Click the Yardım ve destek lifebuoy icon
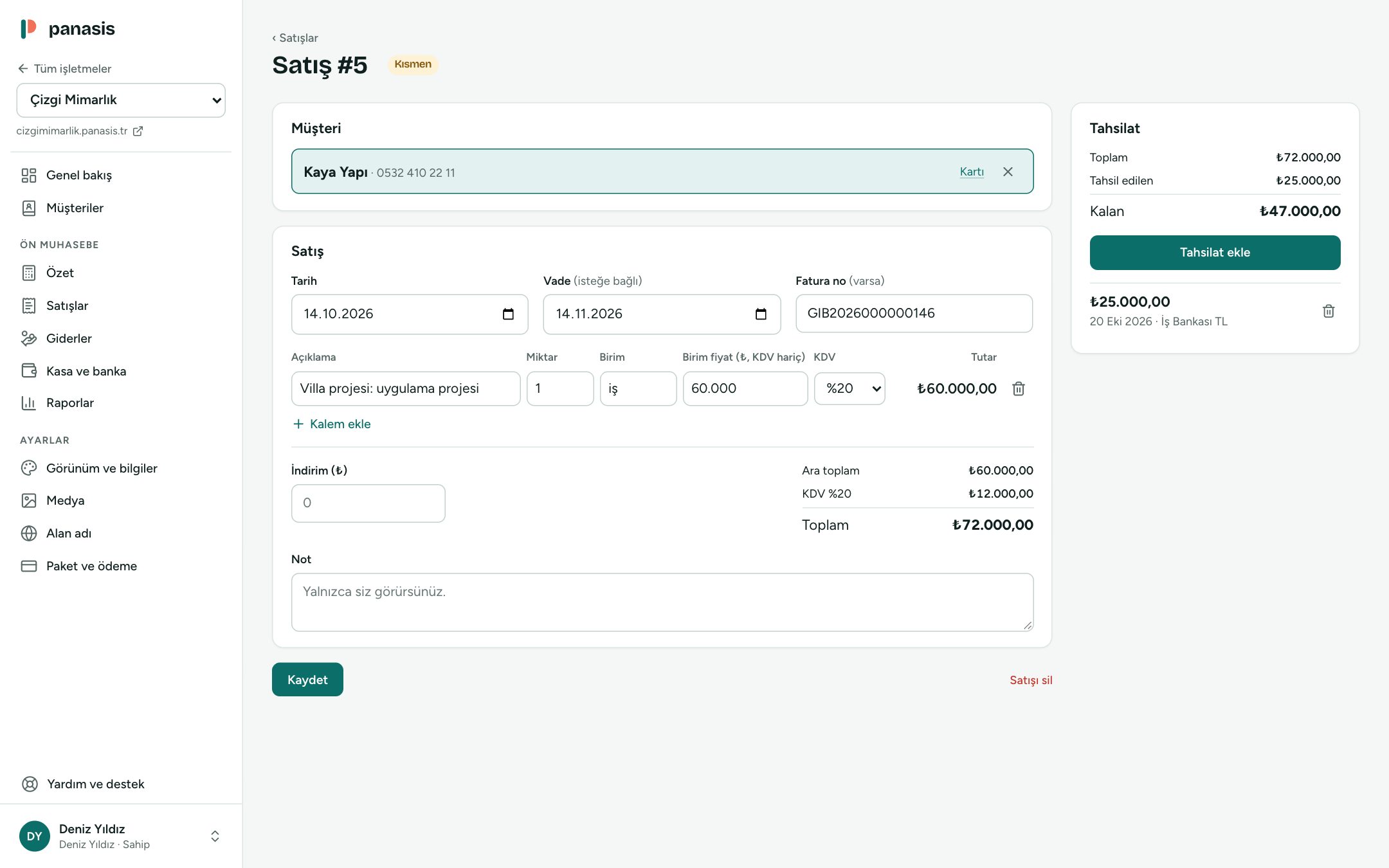Viewport: 1389px width, 868px height. click(30, 784)
